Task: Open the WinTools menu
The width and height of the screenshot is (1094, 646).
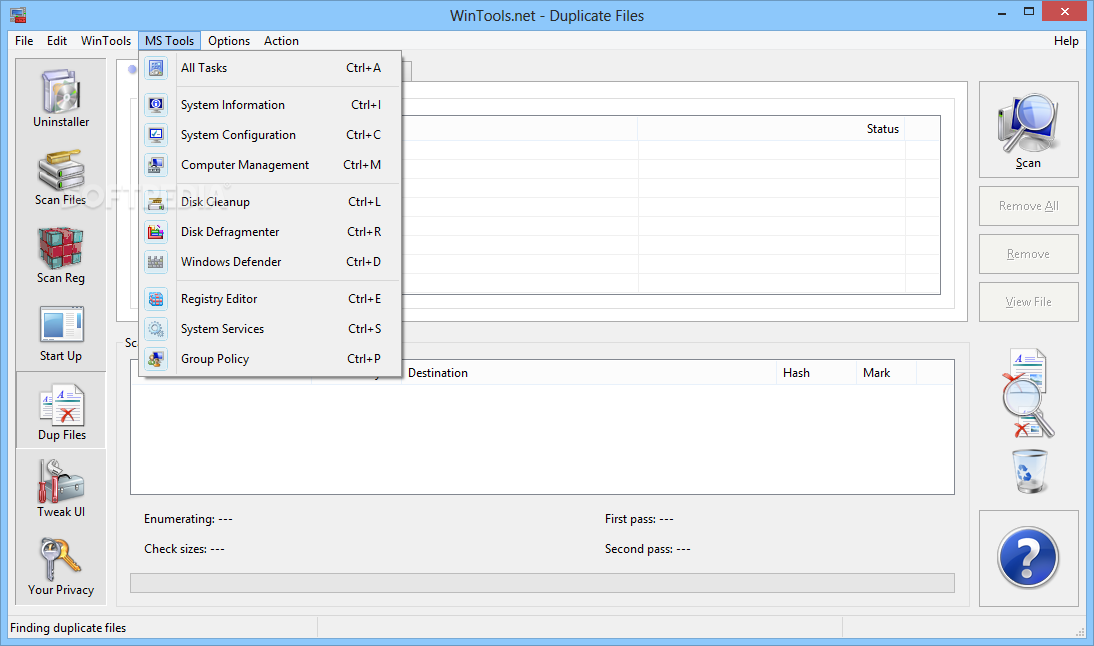Action: [105, 40]
